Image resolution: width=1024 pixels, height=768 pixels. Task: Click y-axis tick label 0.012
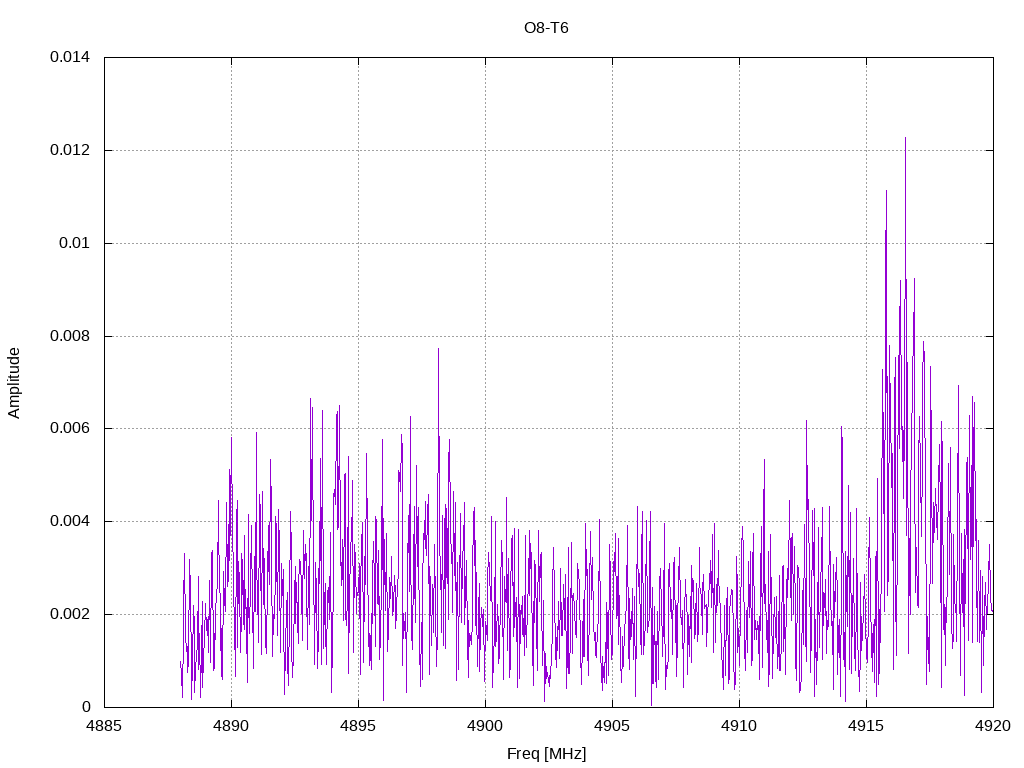(70, 150)
